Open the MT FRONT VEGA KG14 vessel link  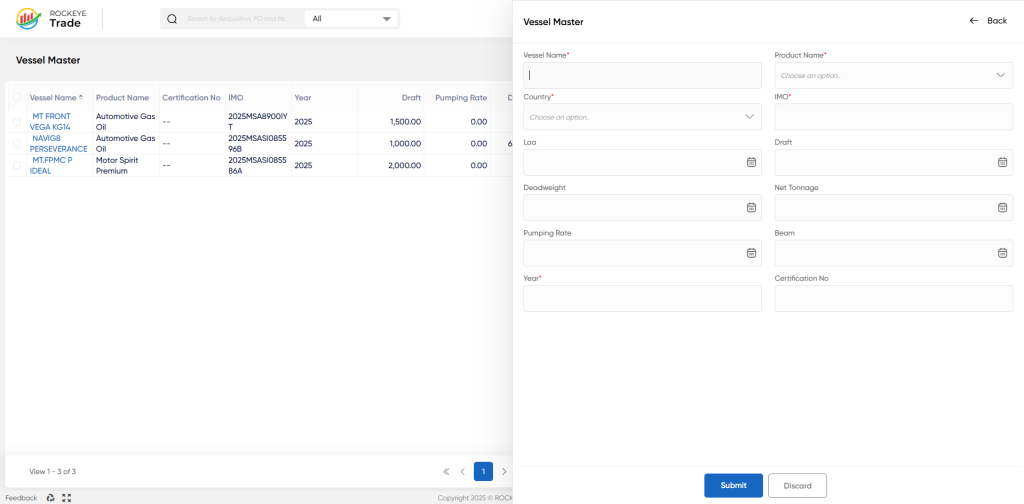coord(50,121)
